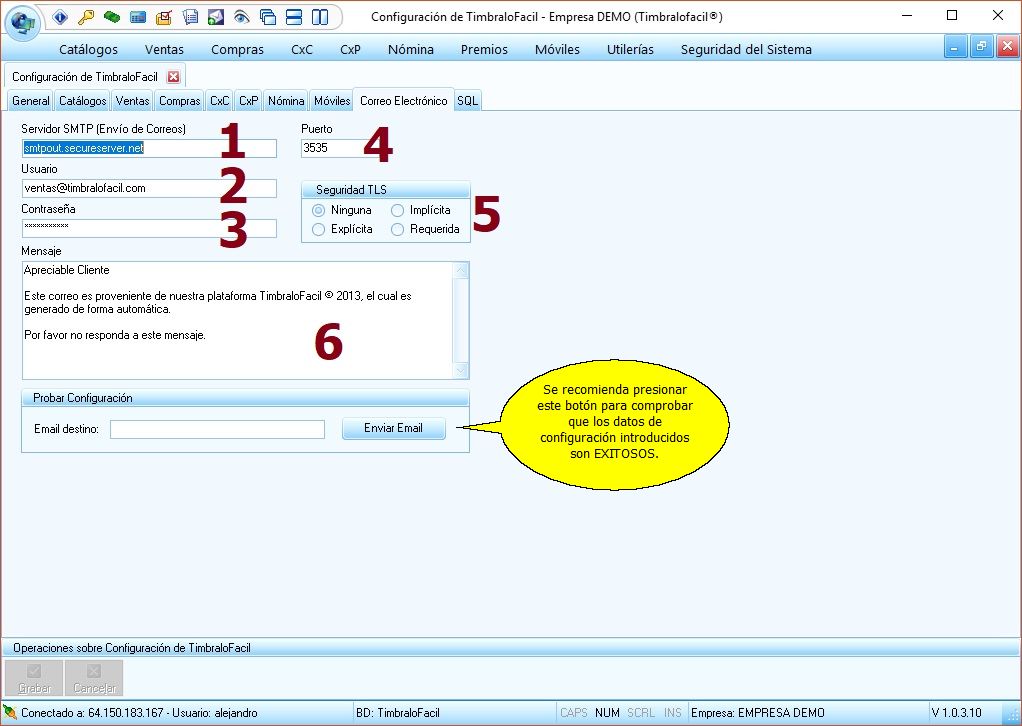Click the Grabar button
The width and height of the screenshot is (1022, 726).
[34, 678]
